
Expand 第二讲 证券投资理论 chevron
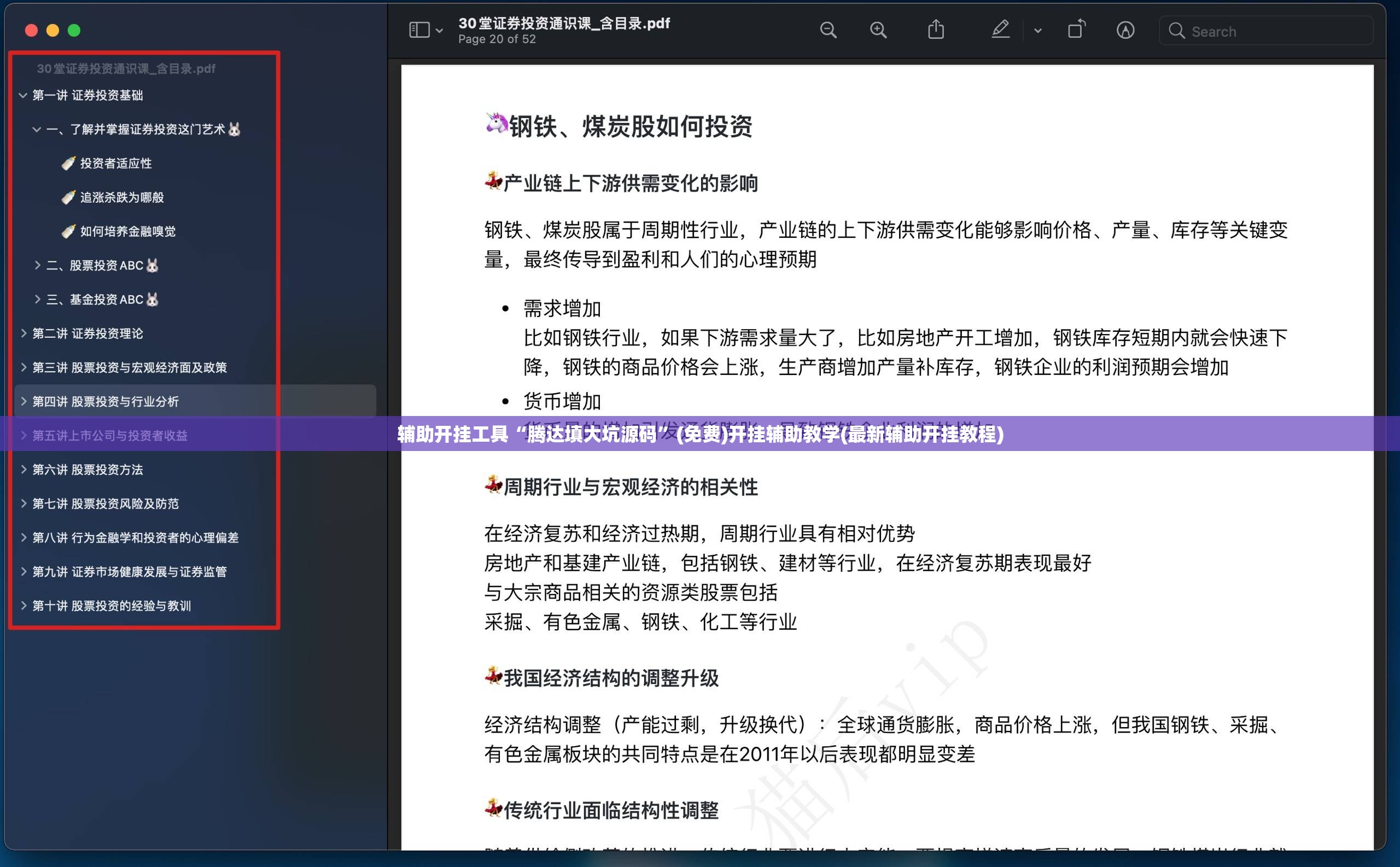tap(24, 333)
